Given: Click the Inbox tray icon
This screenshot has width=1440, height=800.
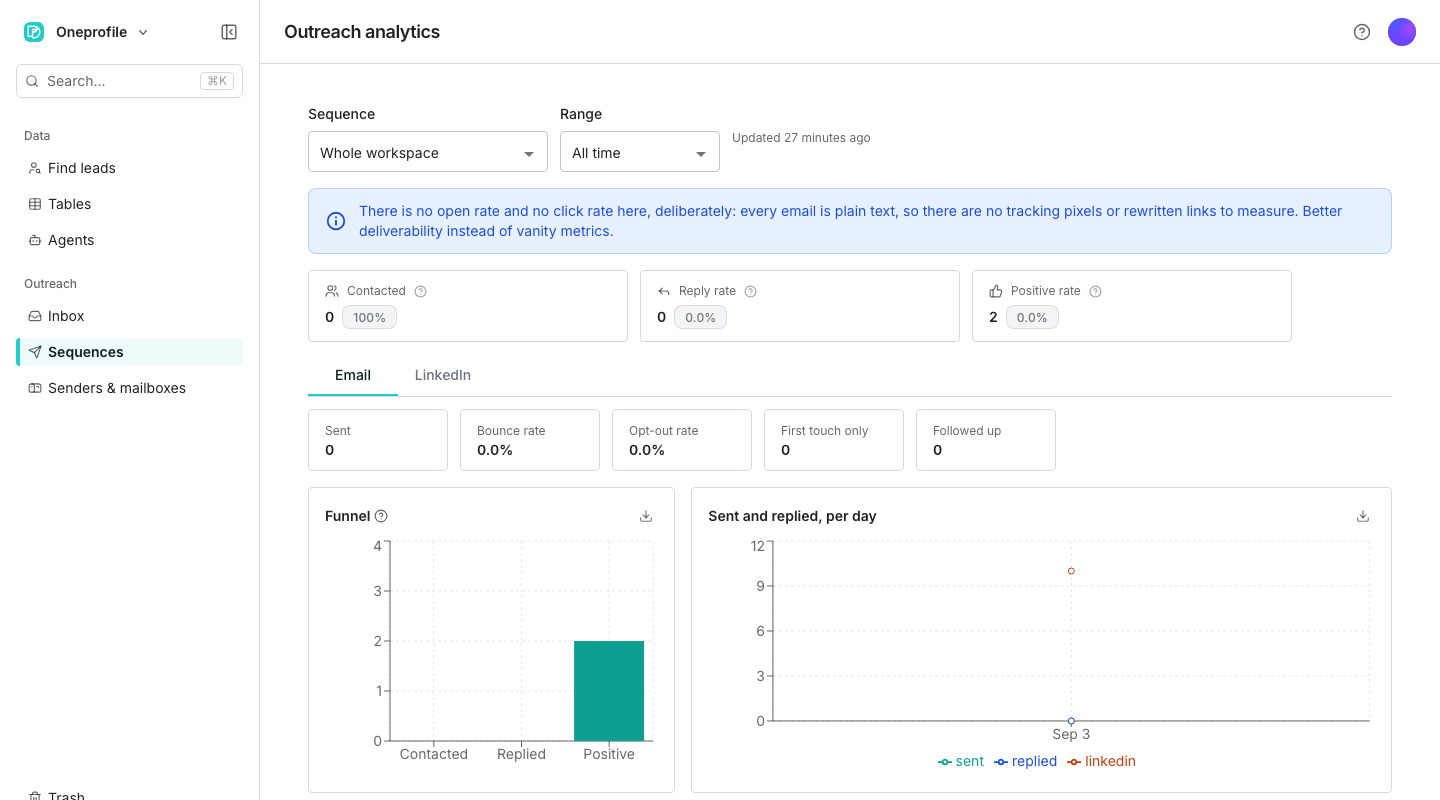Looking at the screenshot, I should (x=35, y=316).
